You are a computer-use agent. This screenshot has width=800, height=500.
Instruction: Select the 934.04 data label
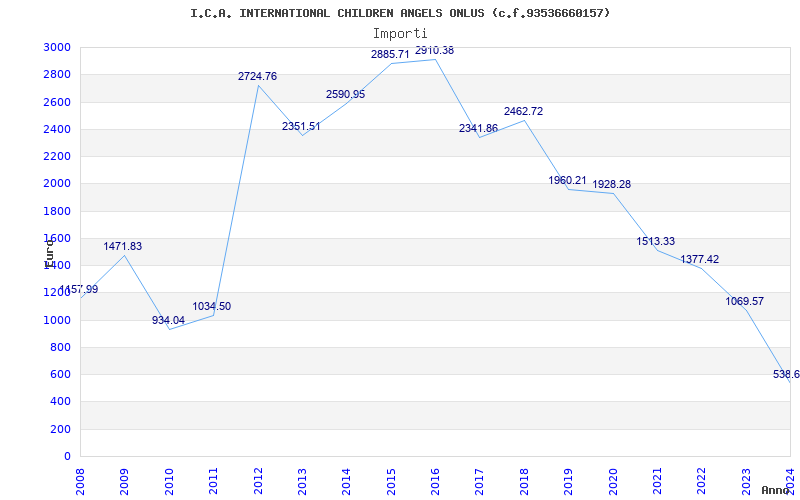[x=168, y=320]
